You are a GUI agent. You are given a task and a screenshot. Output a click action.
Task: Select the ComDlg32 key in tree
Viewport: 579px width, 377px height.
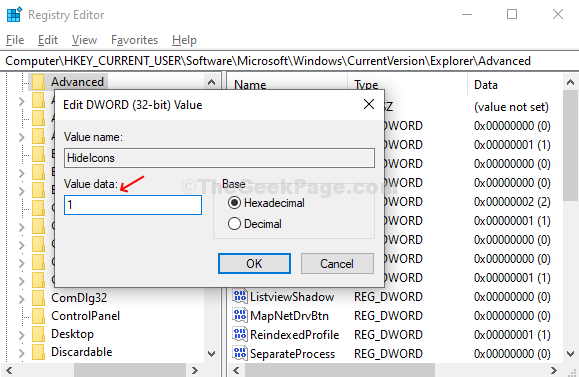tap(79, 298)
